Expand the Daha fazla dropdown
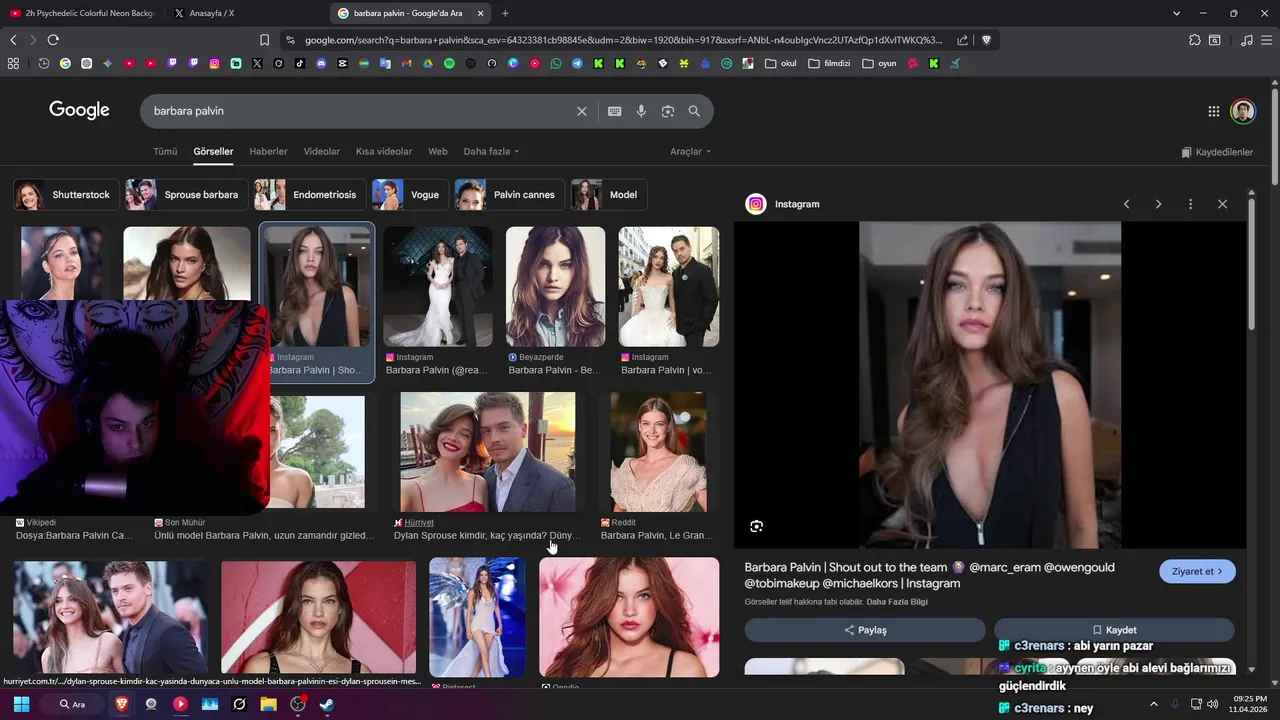Screen dimensions: 1280x720 point(491,152)
